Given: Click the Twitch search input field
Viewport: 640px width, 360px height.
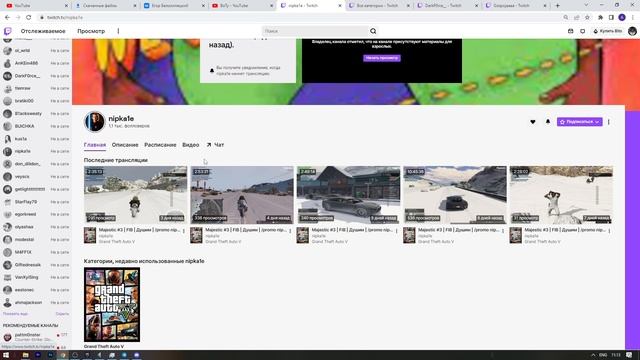Looking at the screenshot, I should click(315, 31).
